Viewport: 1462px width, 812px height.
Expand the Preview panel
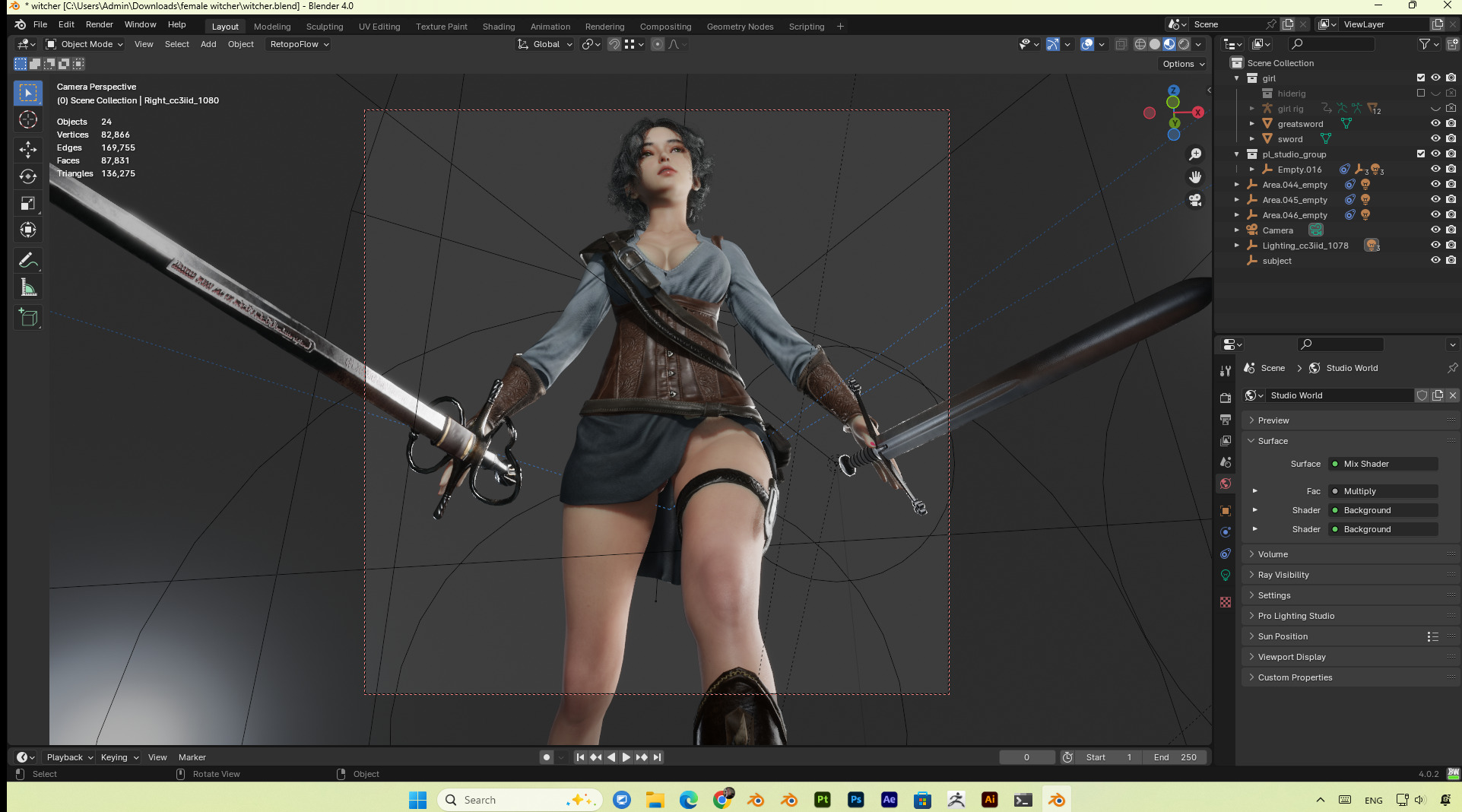[1350, 420]
